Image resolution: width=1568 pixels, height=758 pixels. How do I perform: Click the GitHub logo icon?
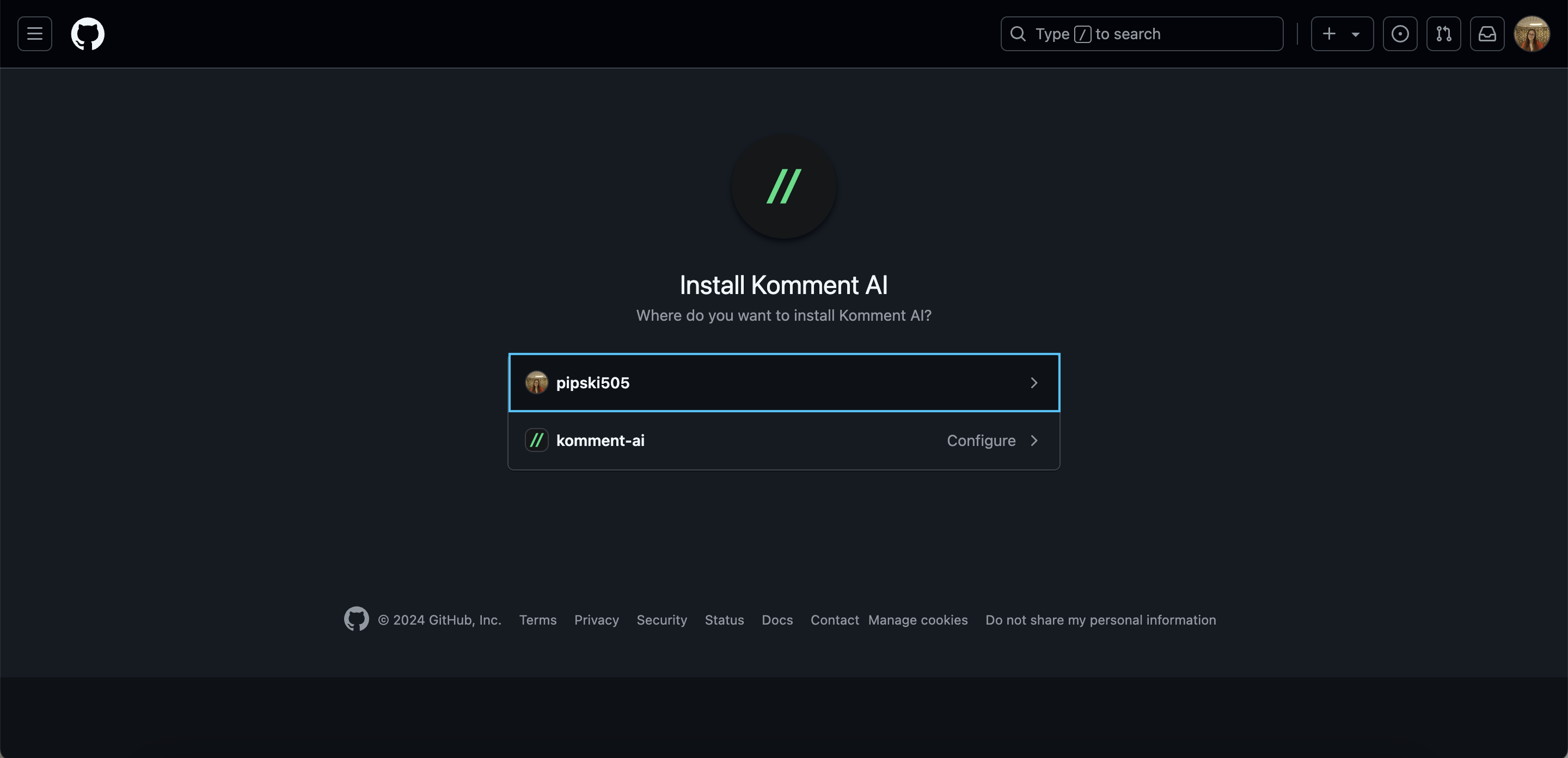tap(88, 33)
